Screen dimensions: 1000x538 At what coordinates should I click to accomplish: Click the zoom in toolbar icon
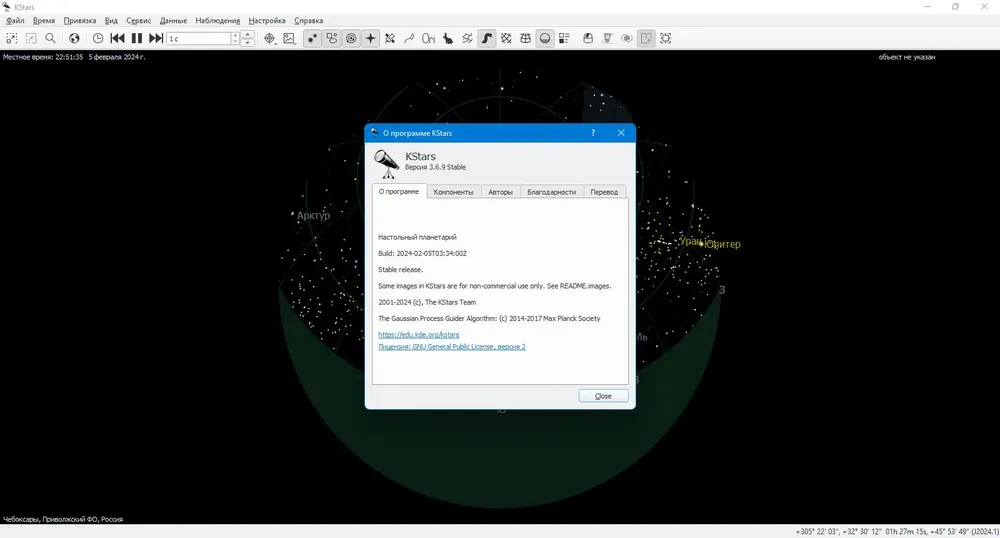(11, 38)
